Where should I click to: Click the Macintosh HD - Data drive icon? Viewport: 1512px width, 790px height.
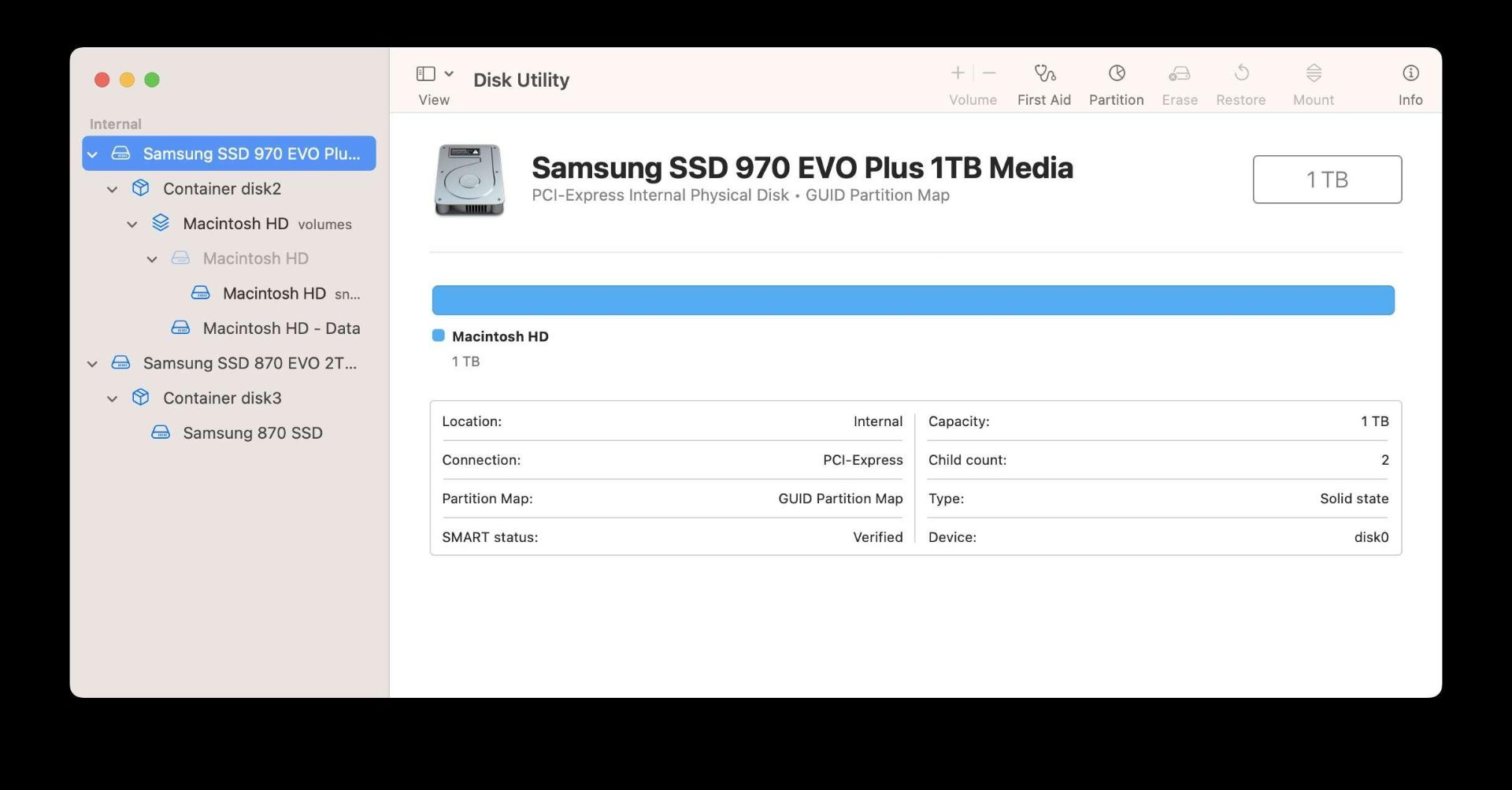click(180, 327)
